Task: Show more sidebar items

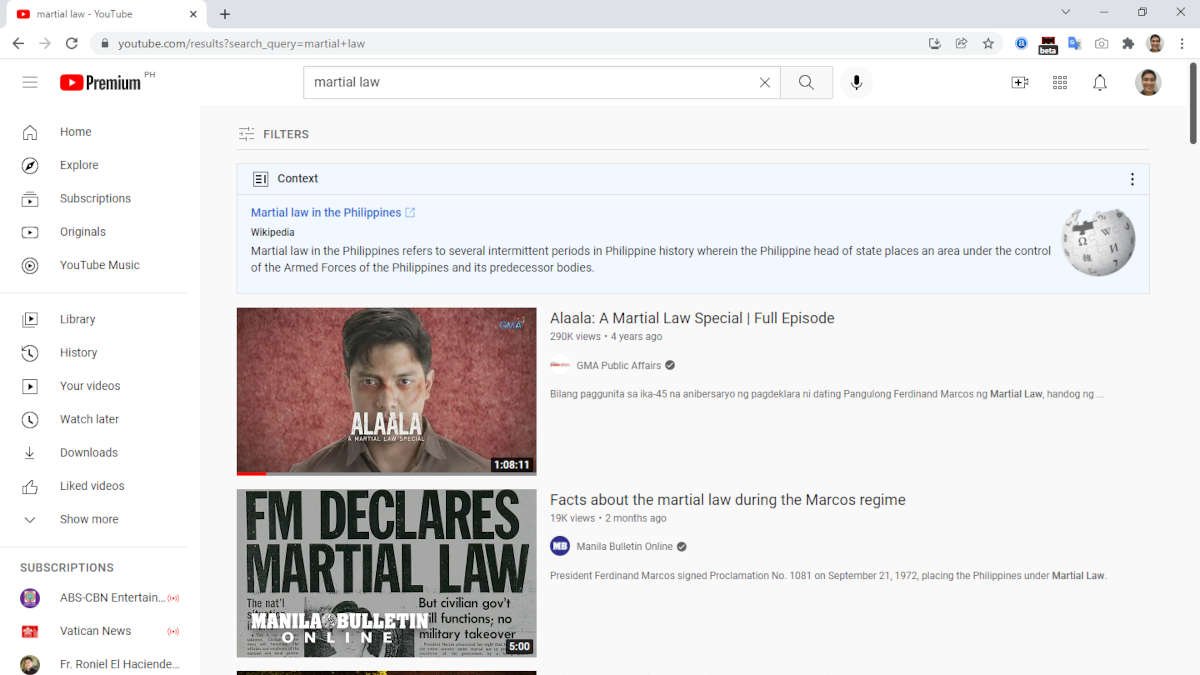Action: pyautogui.click(x=88, y=519)
